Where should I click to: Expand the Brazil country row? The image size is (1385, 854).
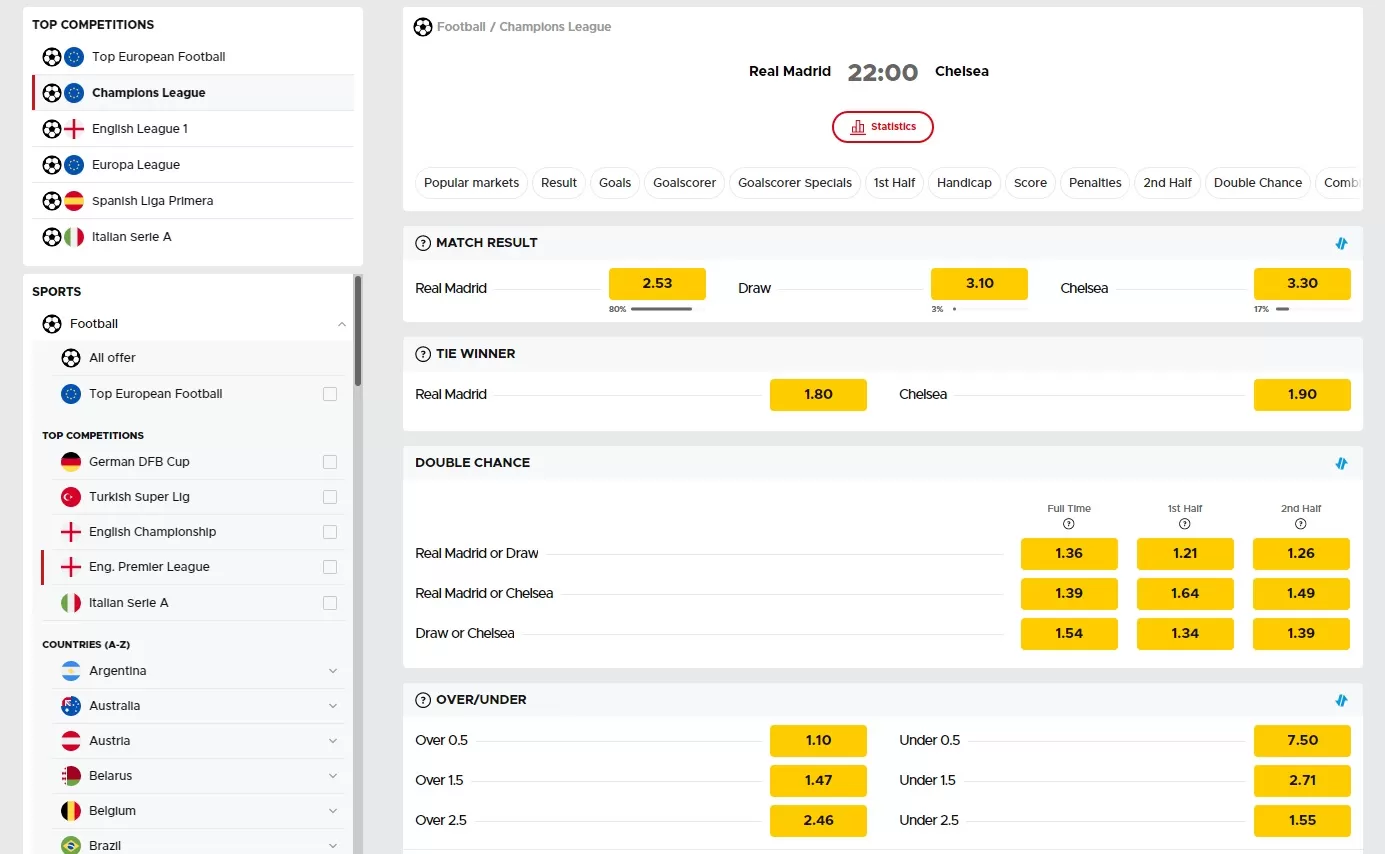pyautogui.click(x=333, y=846)
